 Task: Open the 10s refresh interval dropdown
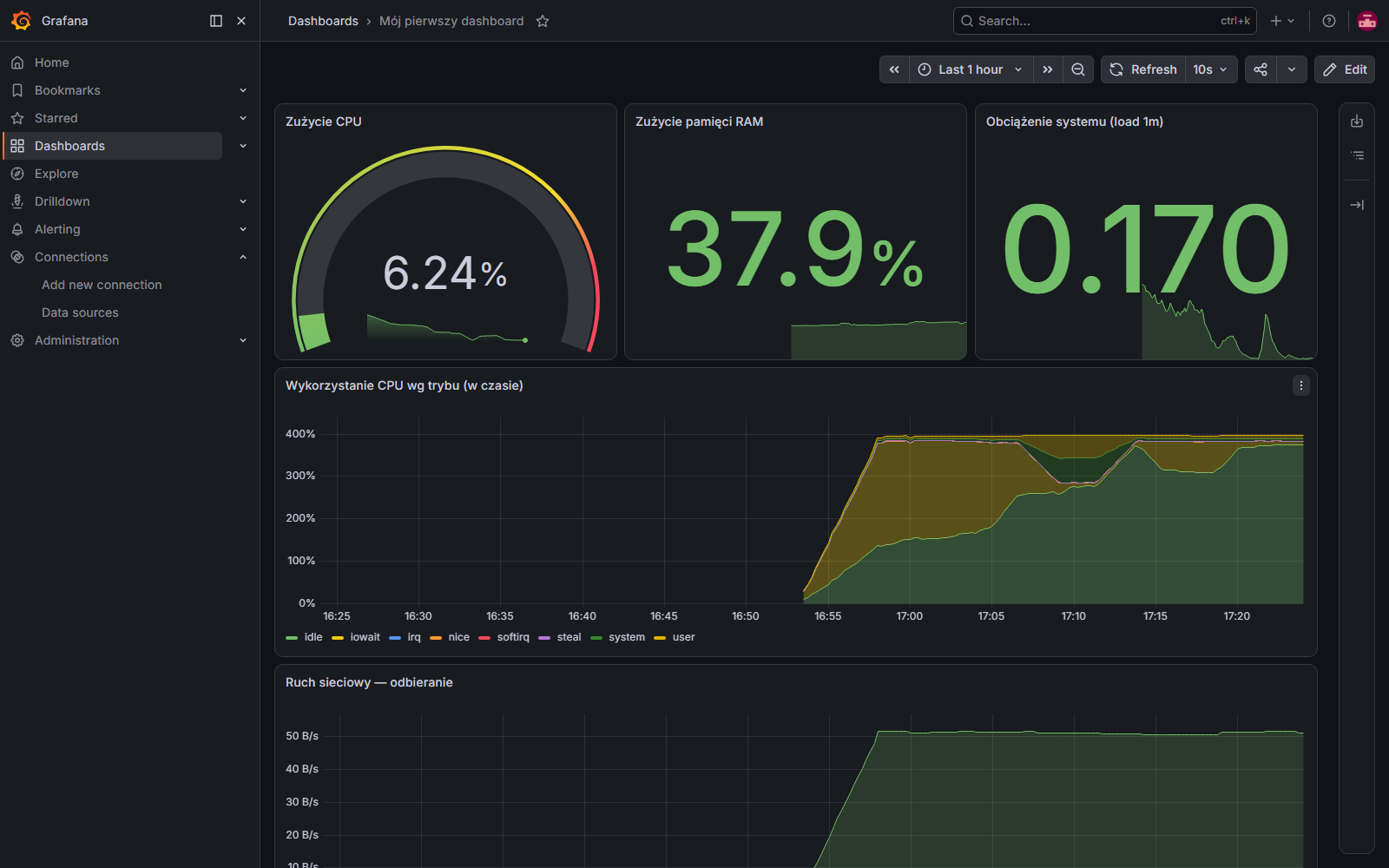(x=1210, y=69)
